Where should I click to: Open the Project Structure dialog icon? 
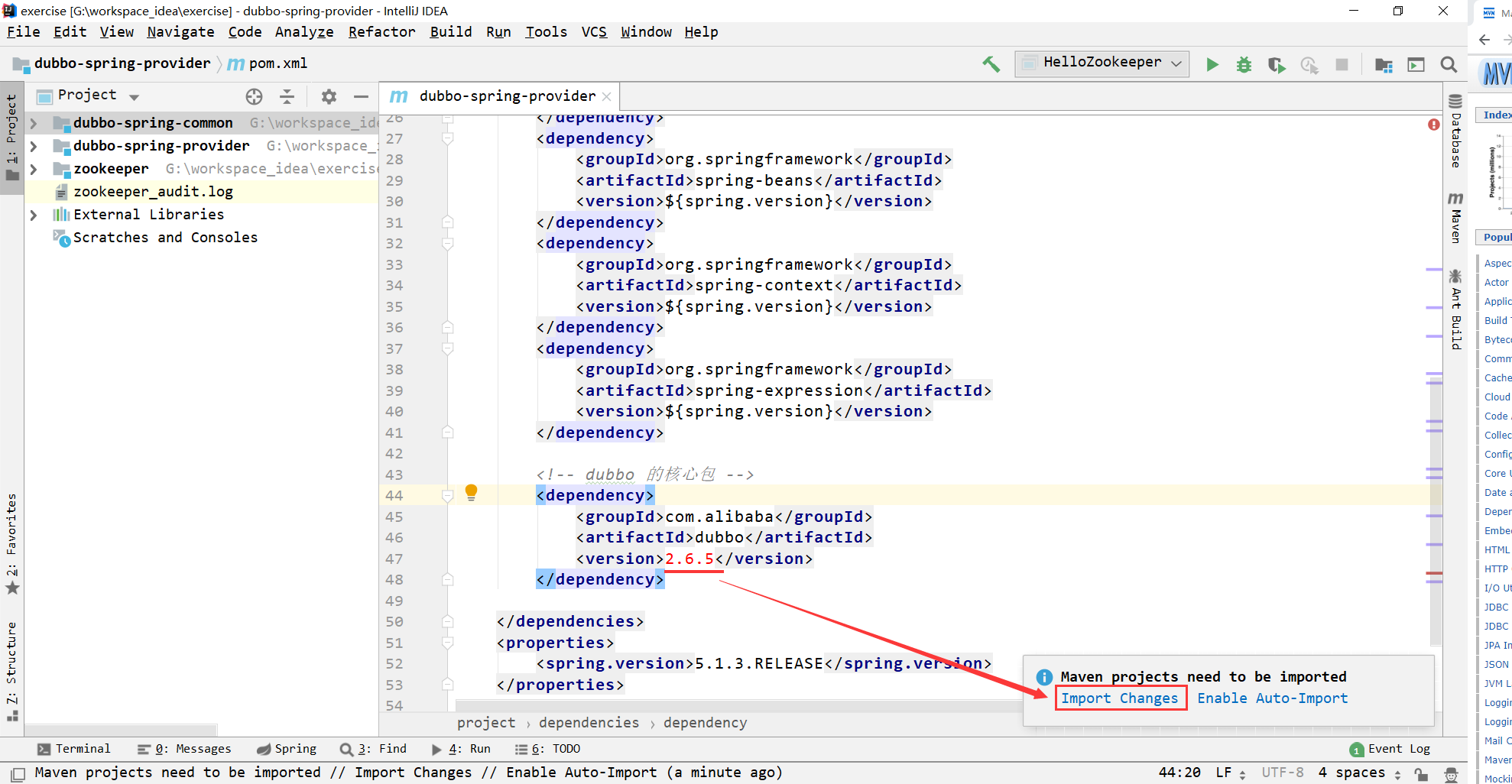point(1384,65)
